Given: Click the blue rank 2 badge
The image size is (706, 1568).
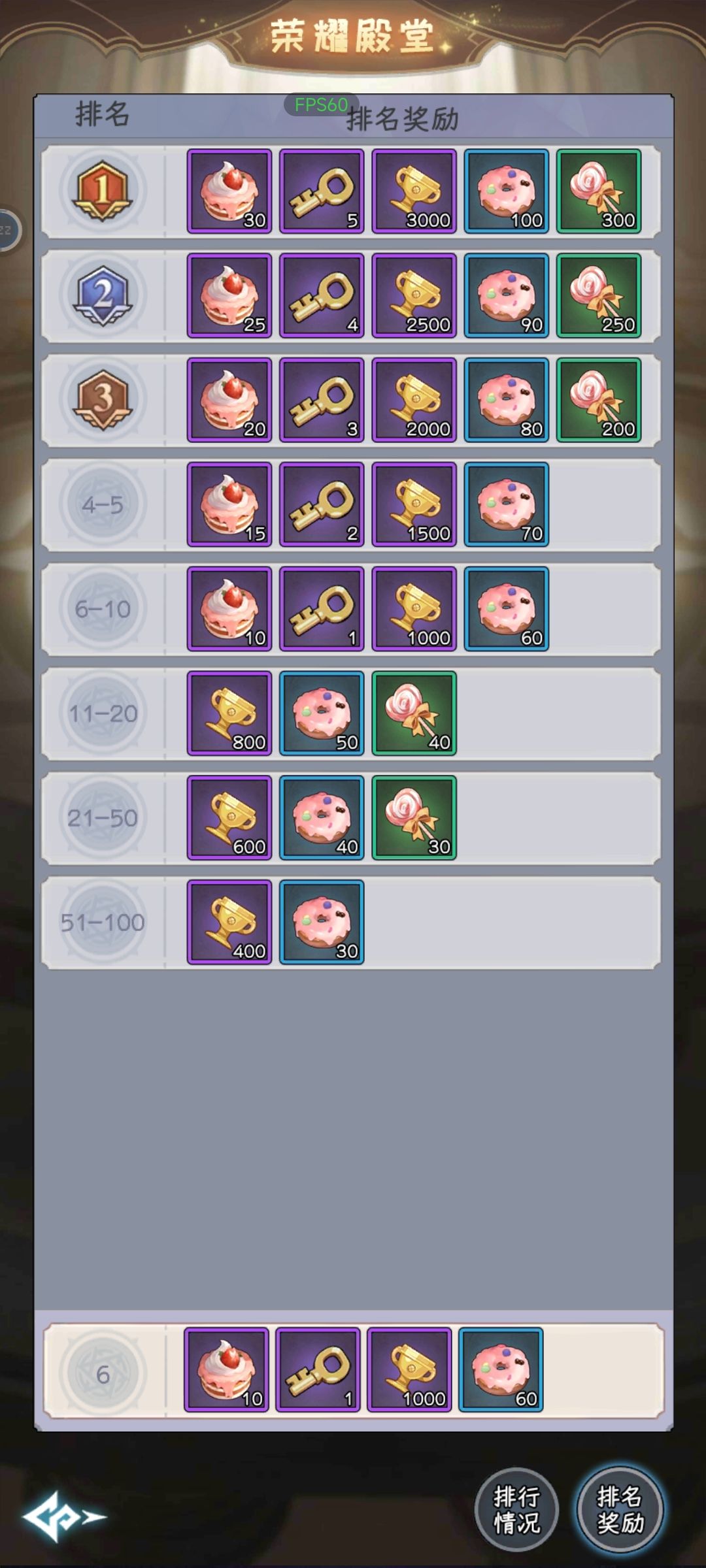Looking at the screenshot, I should point(103,295).
